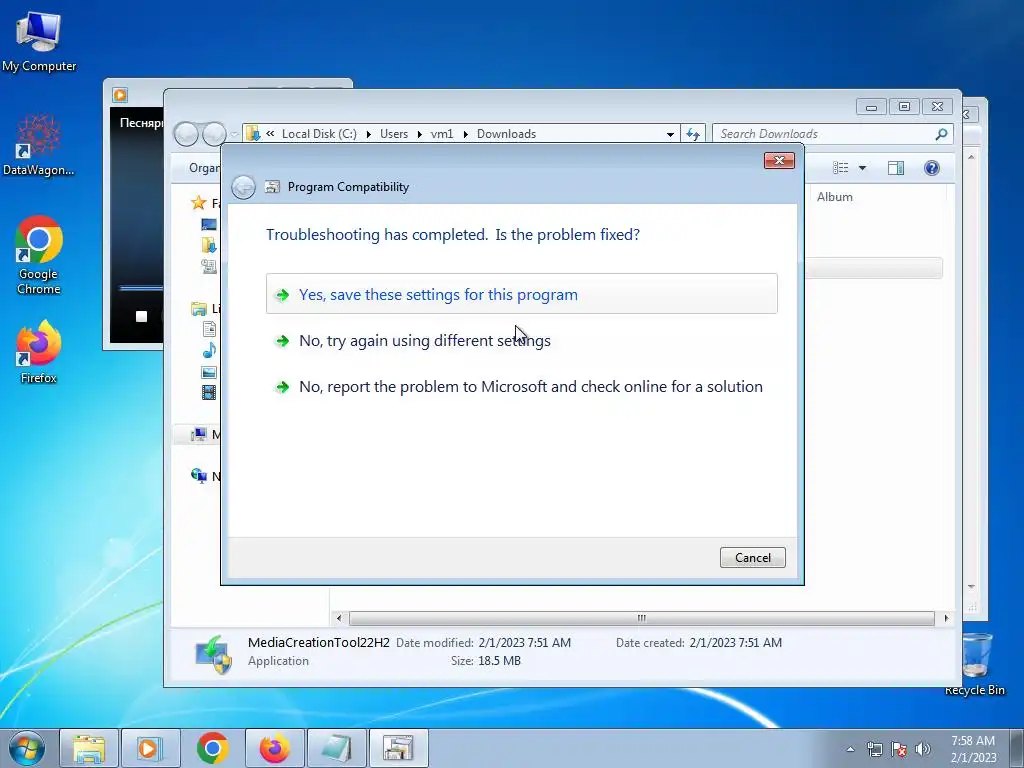Screen dimensions: 1024x768
Task: Open the Recycle Bin
Action: tap(974, 664)
